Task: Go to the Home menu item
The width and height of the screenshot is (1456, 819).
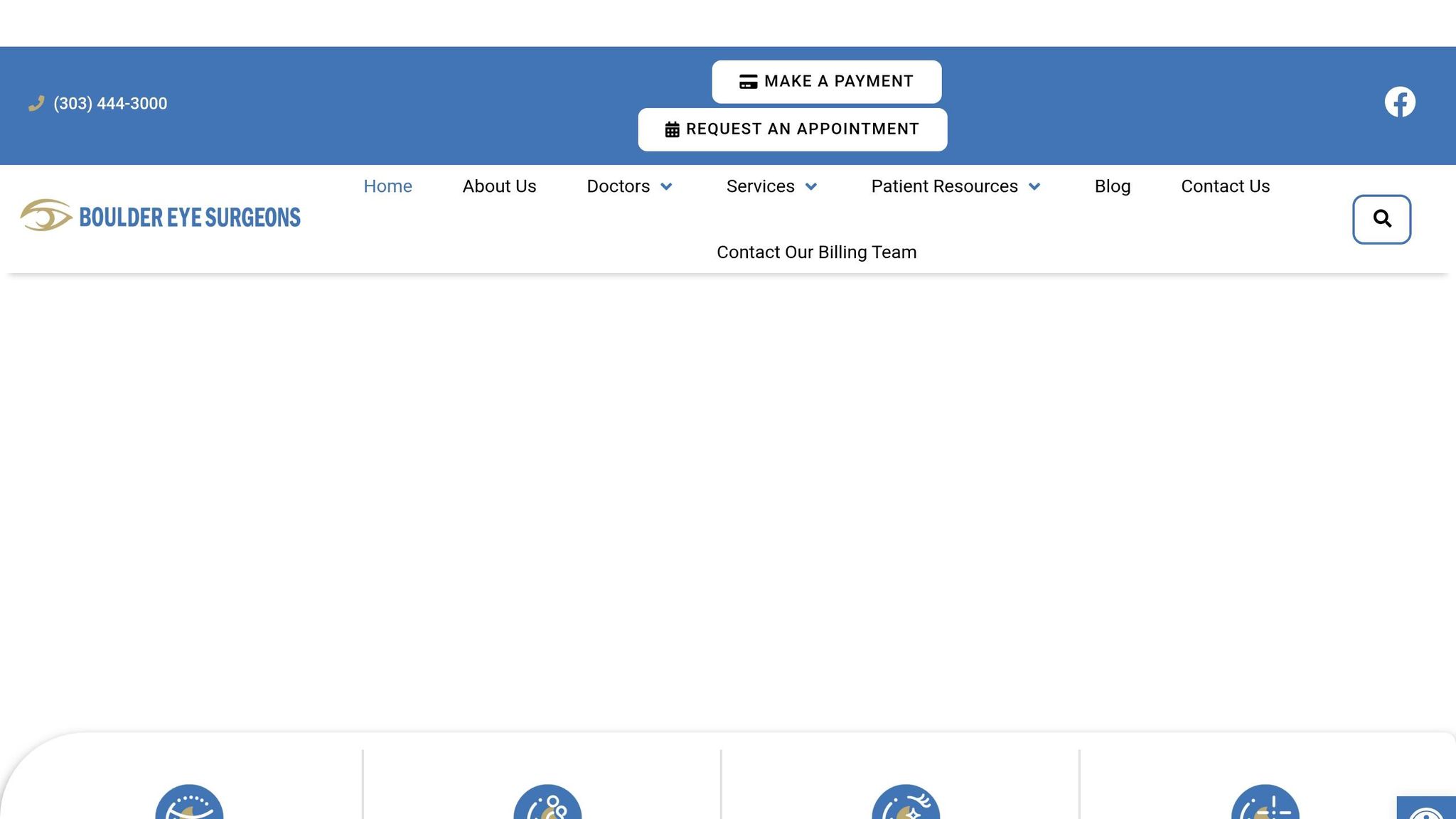Action: [x=387, y=186]
